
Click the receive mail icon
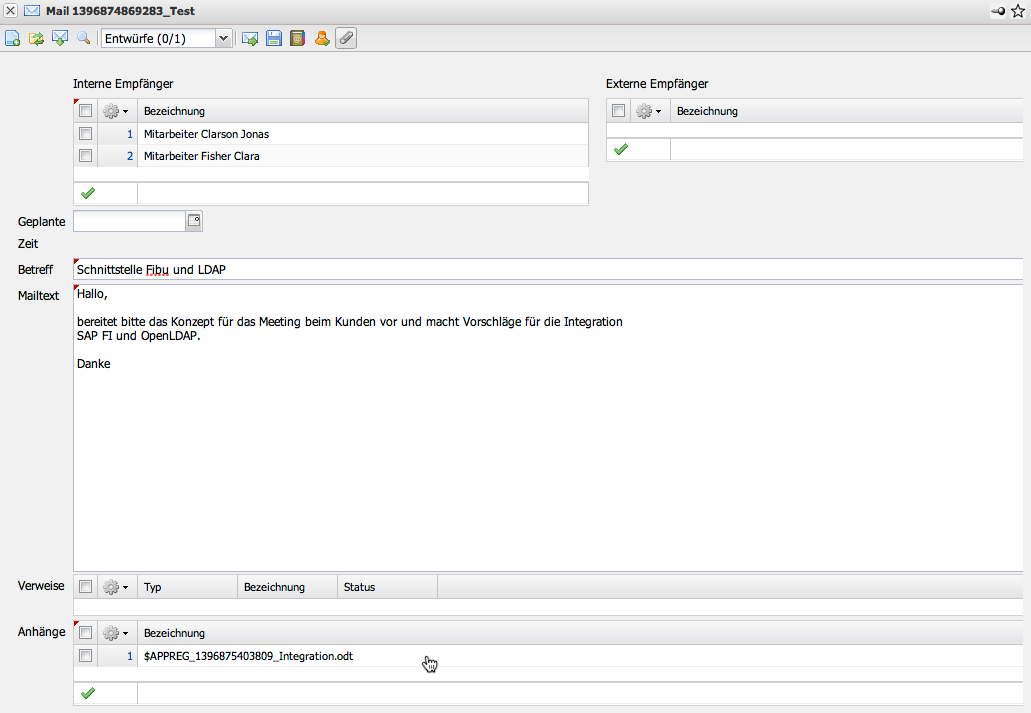(59, 38)
